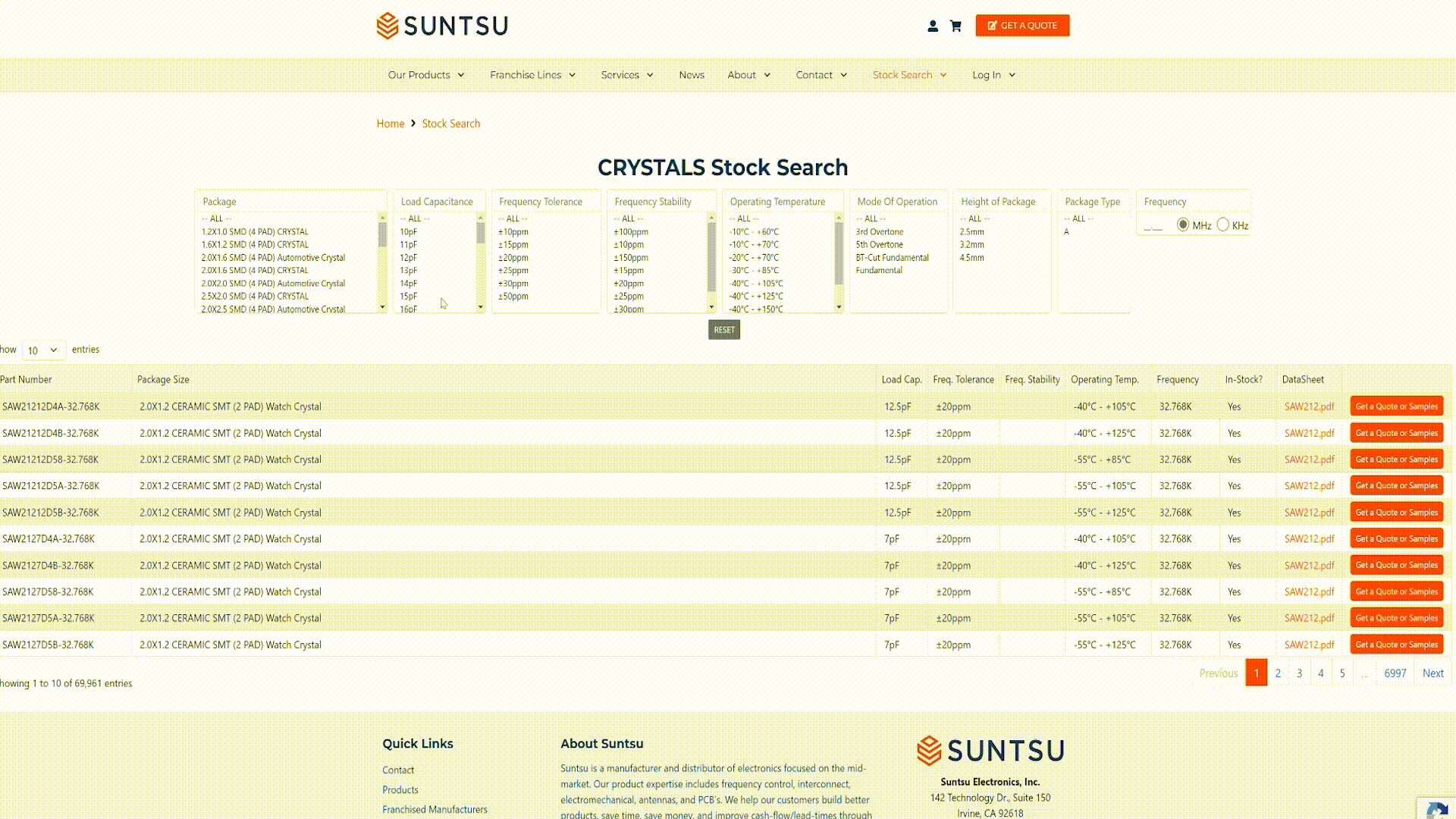Select 1.2X1.0 SMD (4 PAD) CRYSTAL package
Image resolution: width=1456 pixels, height=819 pixels.
(255, 232)
